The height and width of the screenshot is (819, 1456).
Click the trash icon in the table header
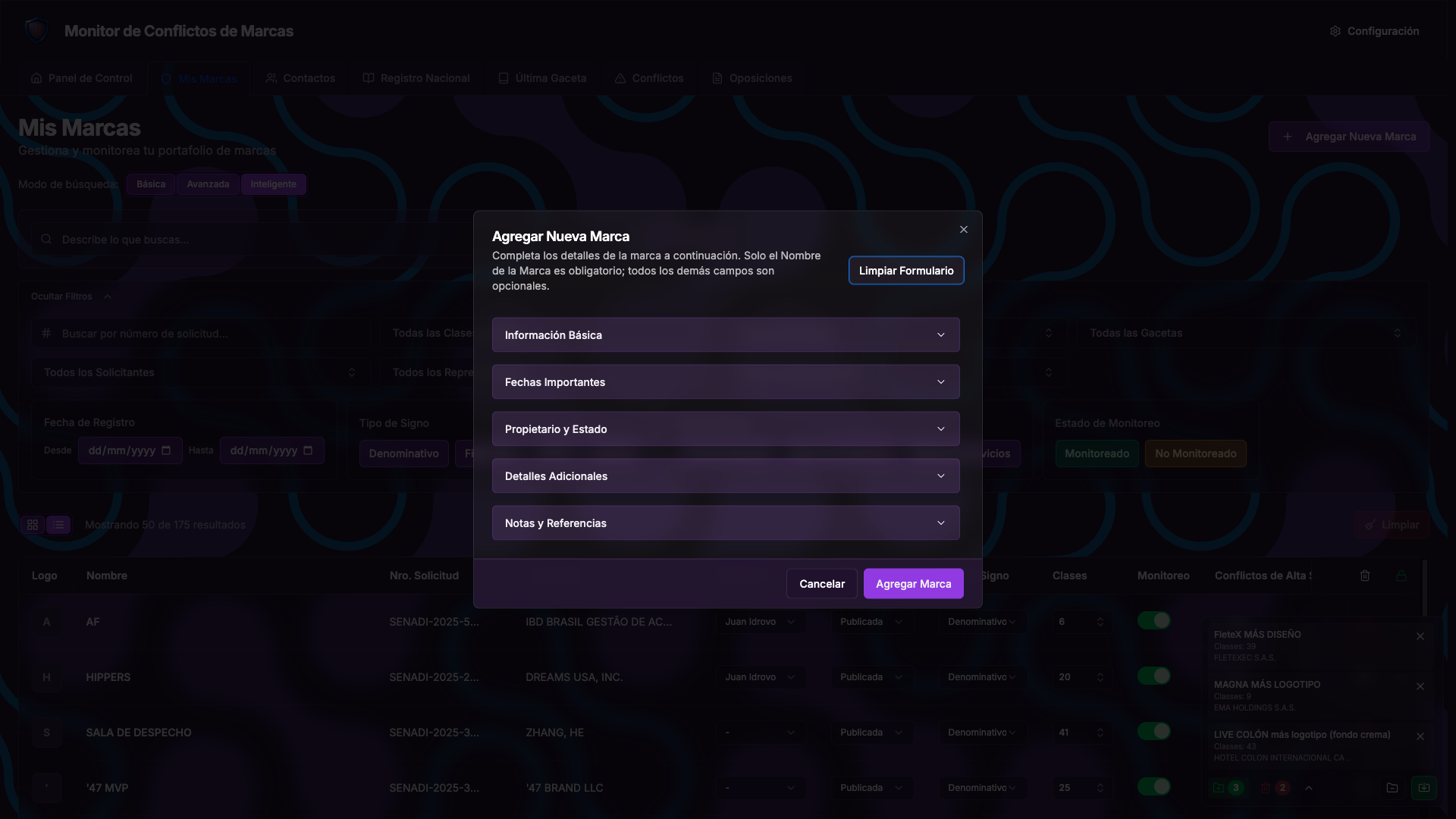(1364, 576)
